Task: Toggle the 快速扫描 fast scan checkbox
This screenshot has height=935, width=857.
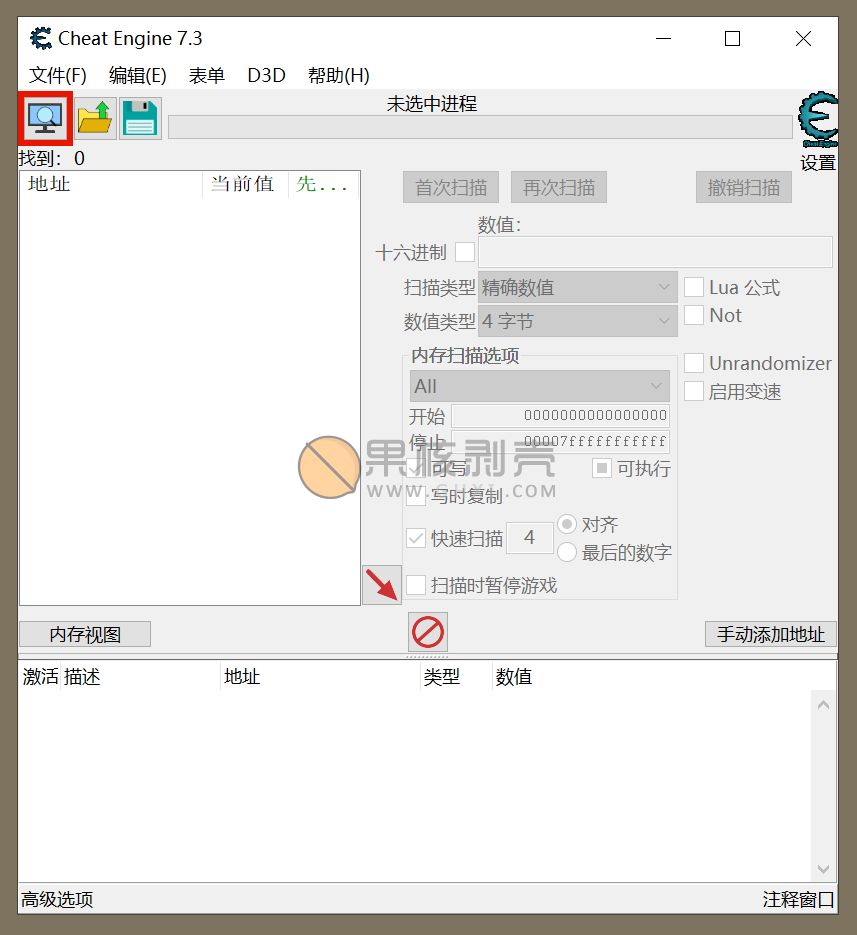Action: (416, 538)
